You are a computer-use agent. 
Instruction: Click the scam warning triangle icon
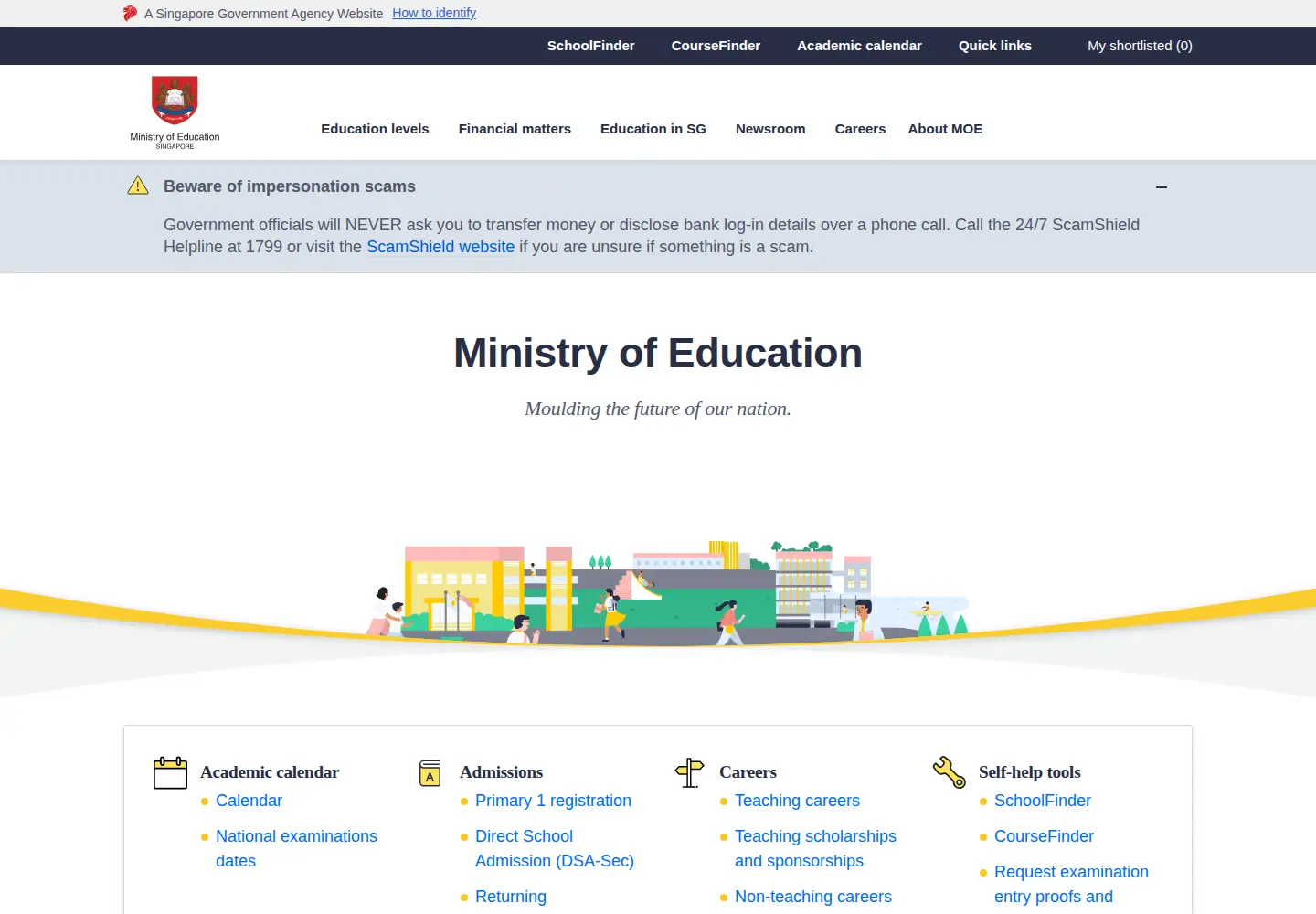click(x=138, y=186)
